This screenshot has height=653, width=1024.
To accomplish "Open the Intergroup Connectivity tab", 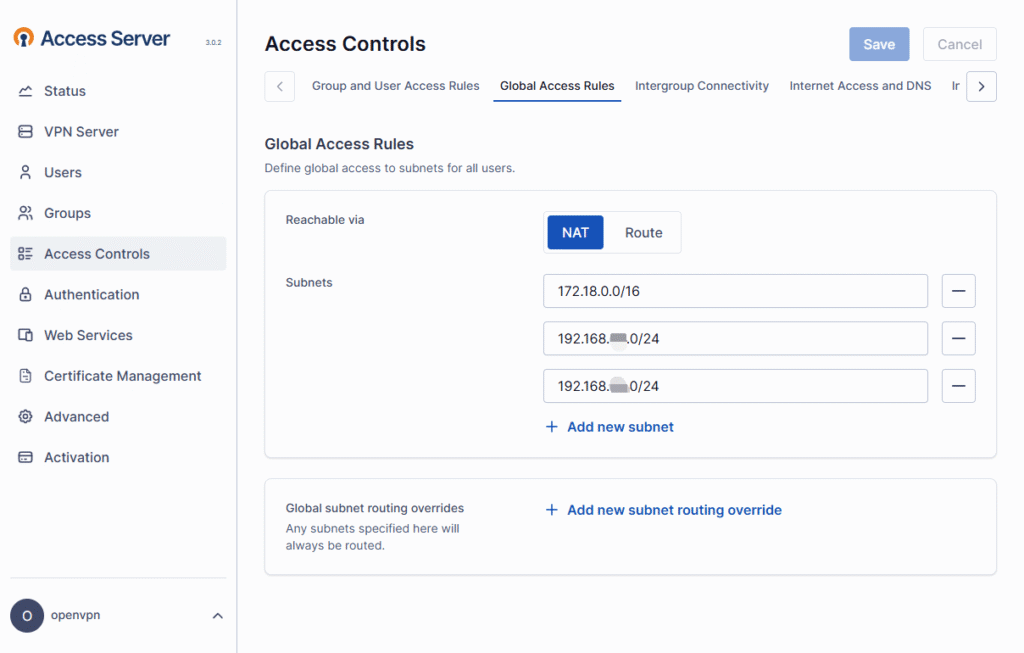I will pyautogui.click(x=701, y=86).
